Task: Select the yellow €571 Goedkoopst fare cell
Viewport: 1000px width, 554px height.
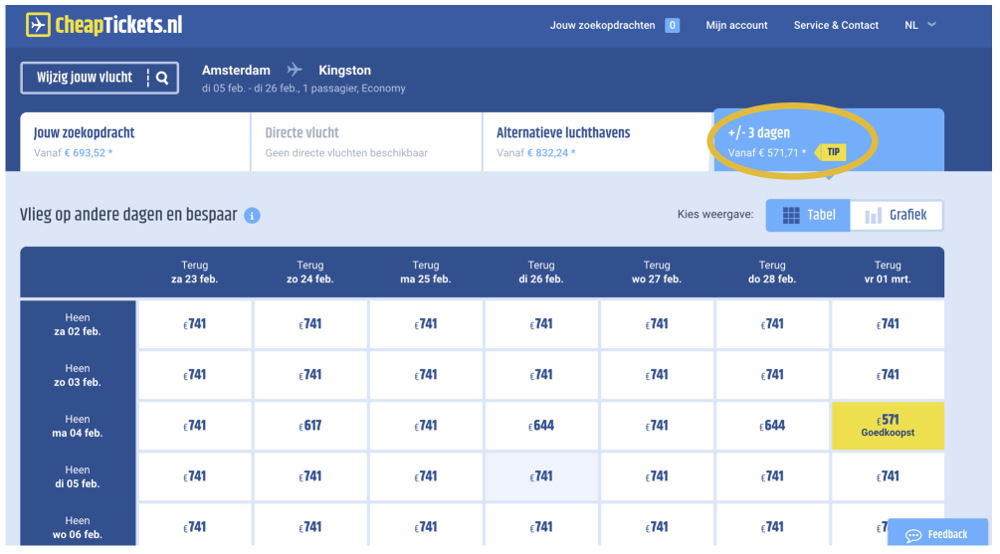Action: (887, 426)
